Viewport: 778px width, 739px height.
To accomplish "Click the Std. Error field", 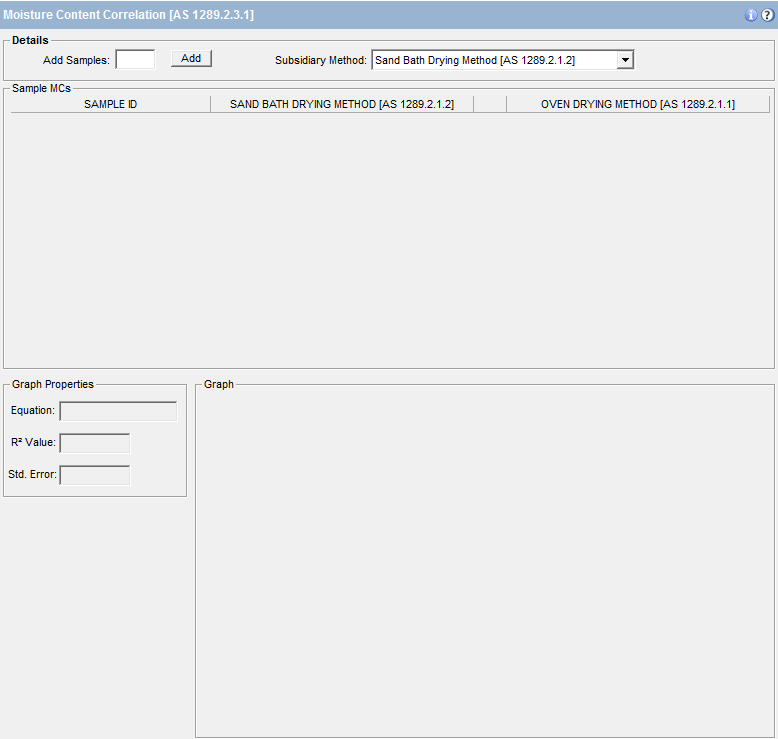I will pos(95,475).
